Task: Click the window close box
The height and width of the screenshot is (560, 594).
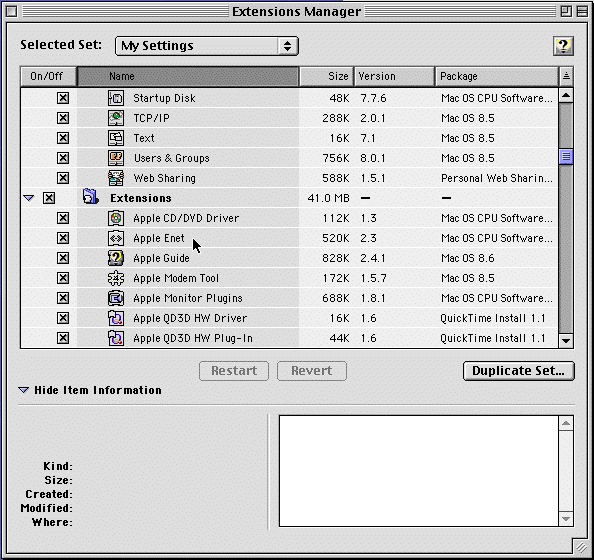Action: (x=11, y=12)
